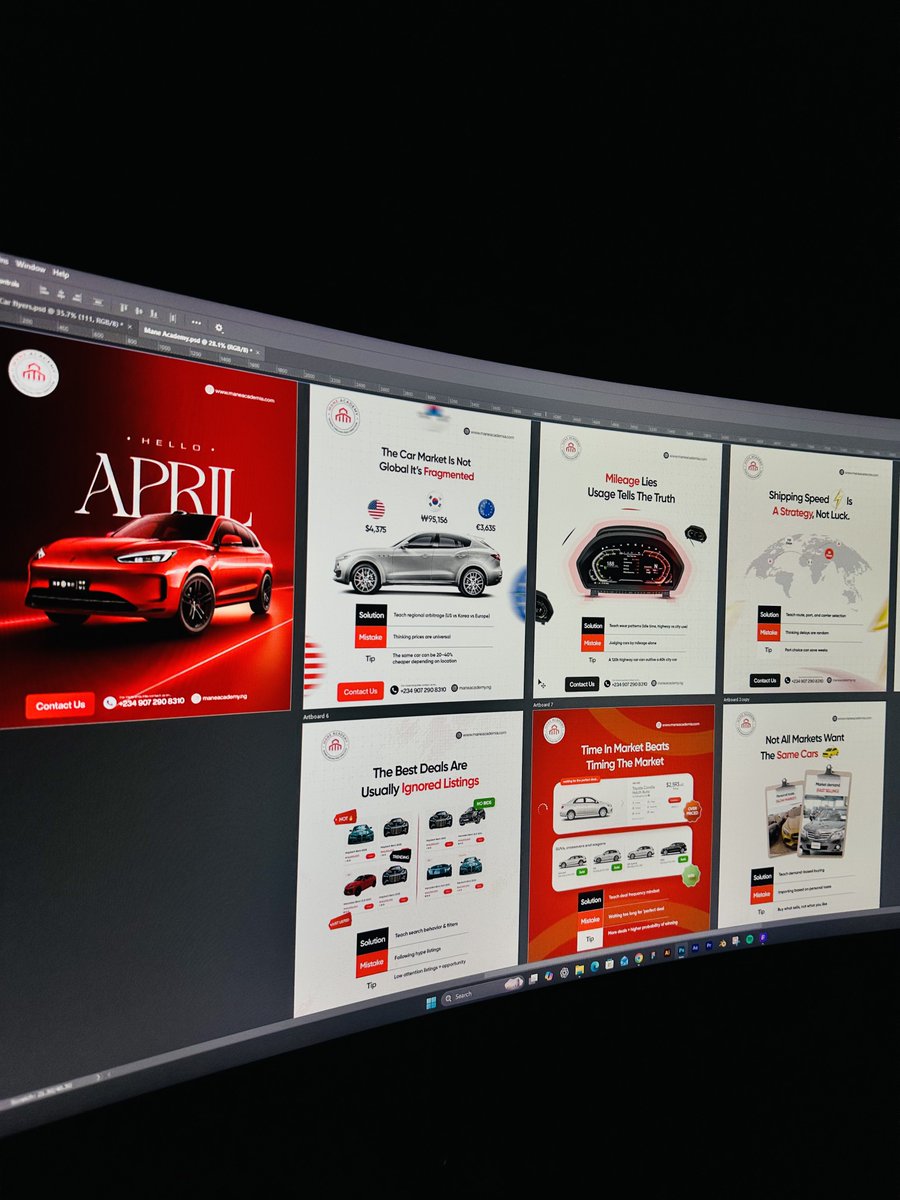Click the taskbar Search box
This screenshot has width=900, height=1200.
pos(482,990)
